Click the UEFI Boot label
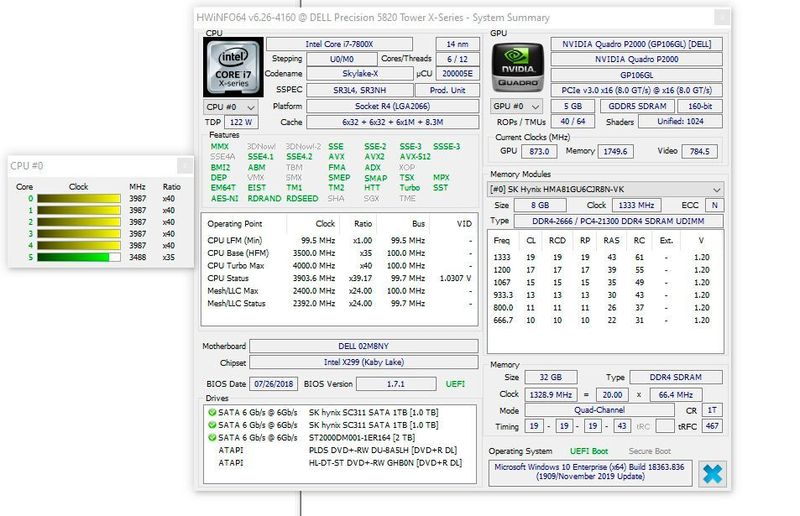This screenshot has width=800, height=516. click(x=588, y=451)
